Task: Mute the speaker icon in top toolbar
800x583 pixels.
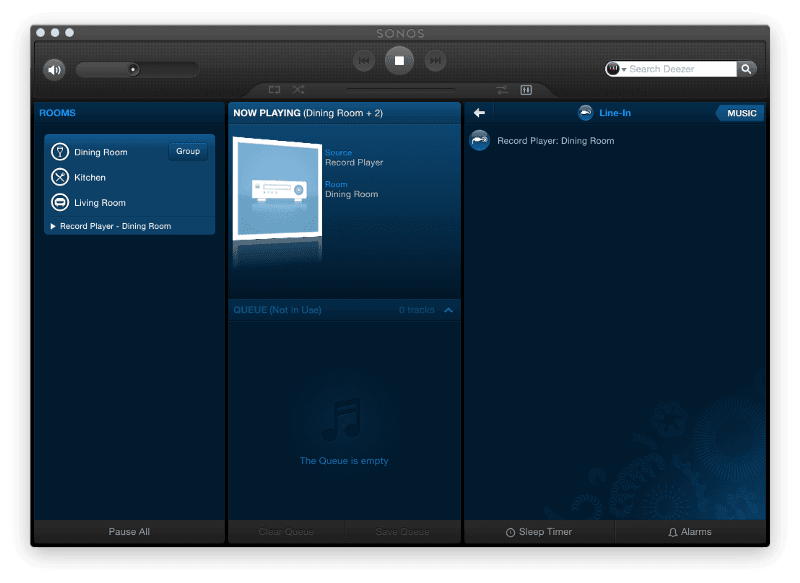Action: pos(54,69)
